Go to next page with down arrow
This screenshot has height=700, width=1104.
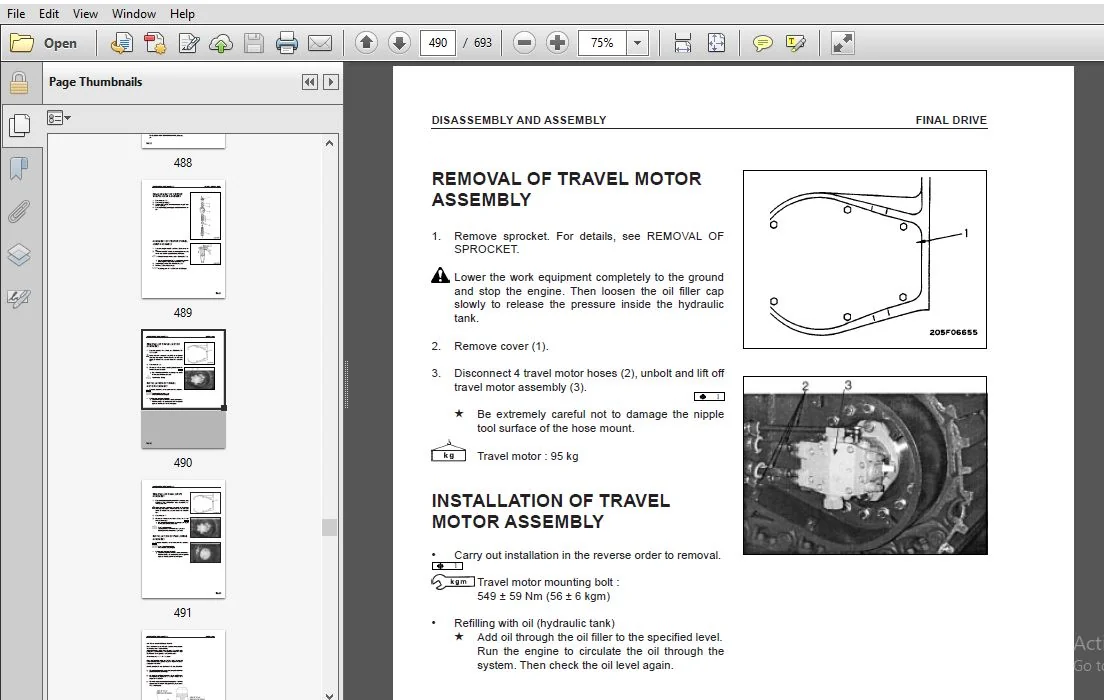399,43
